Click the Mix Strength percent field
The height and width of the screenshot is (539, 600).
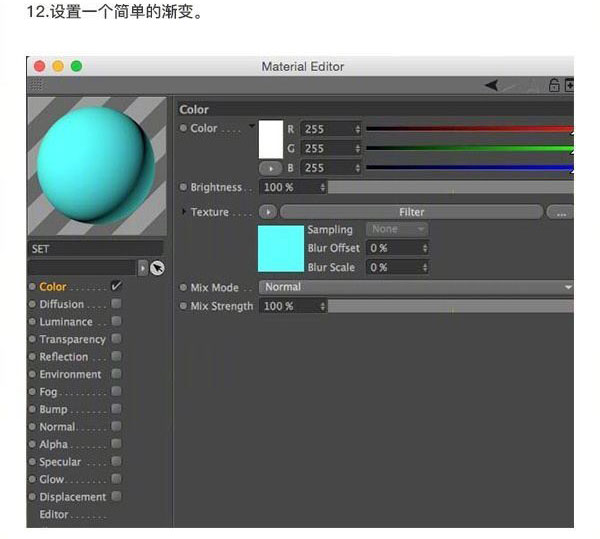(293, 306)
